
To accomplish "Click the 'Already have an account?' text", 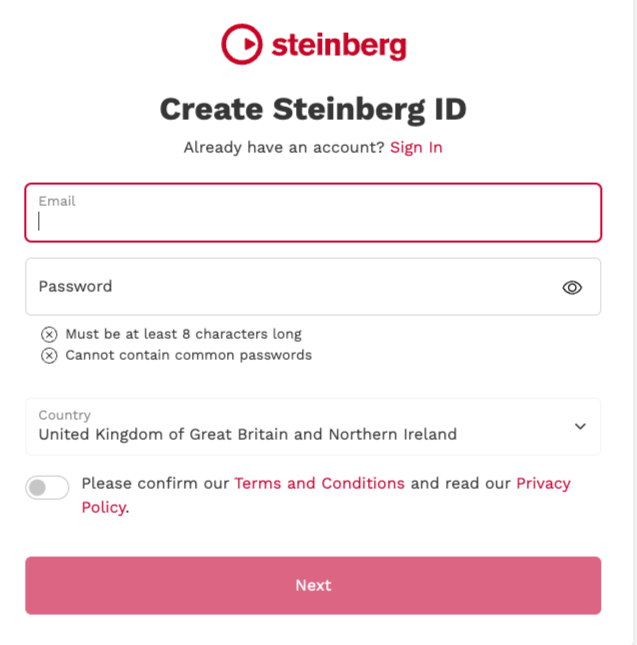I will pos(284,147).
